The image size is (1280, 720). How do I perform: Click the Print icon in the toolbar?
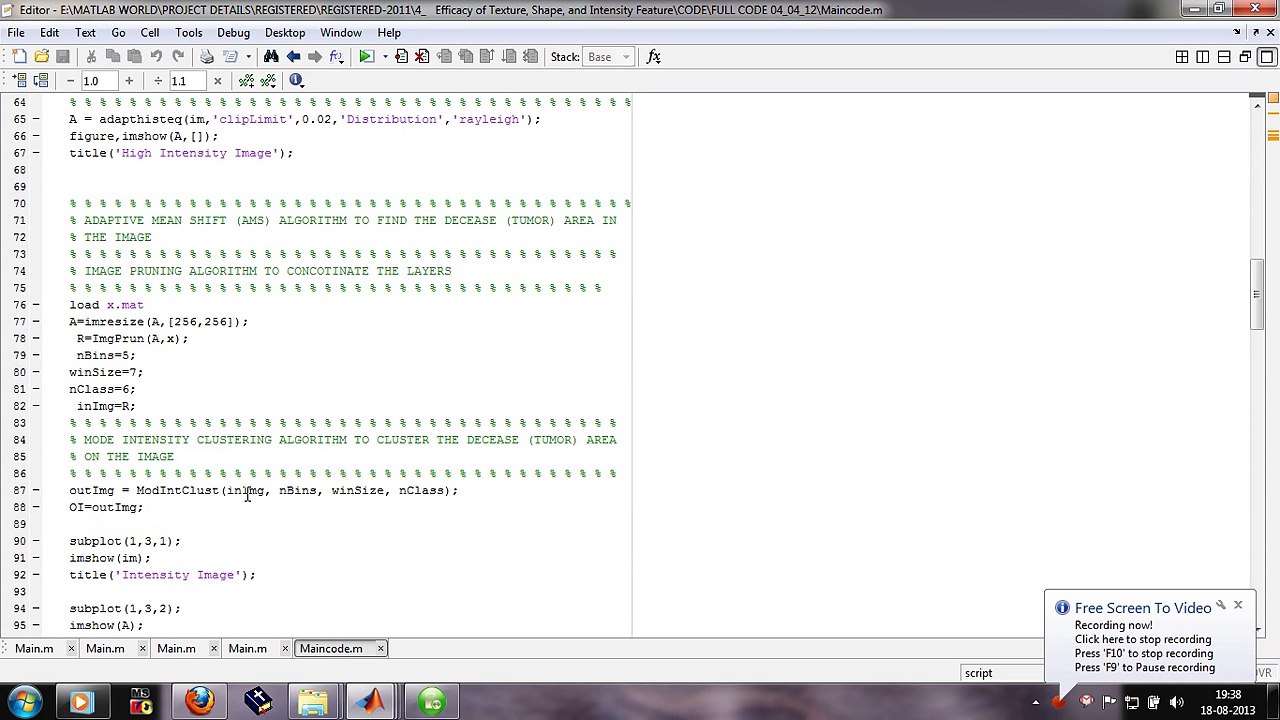207,57
